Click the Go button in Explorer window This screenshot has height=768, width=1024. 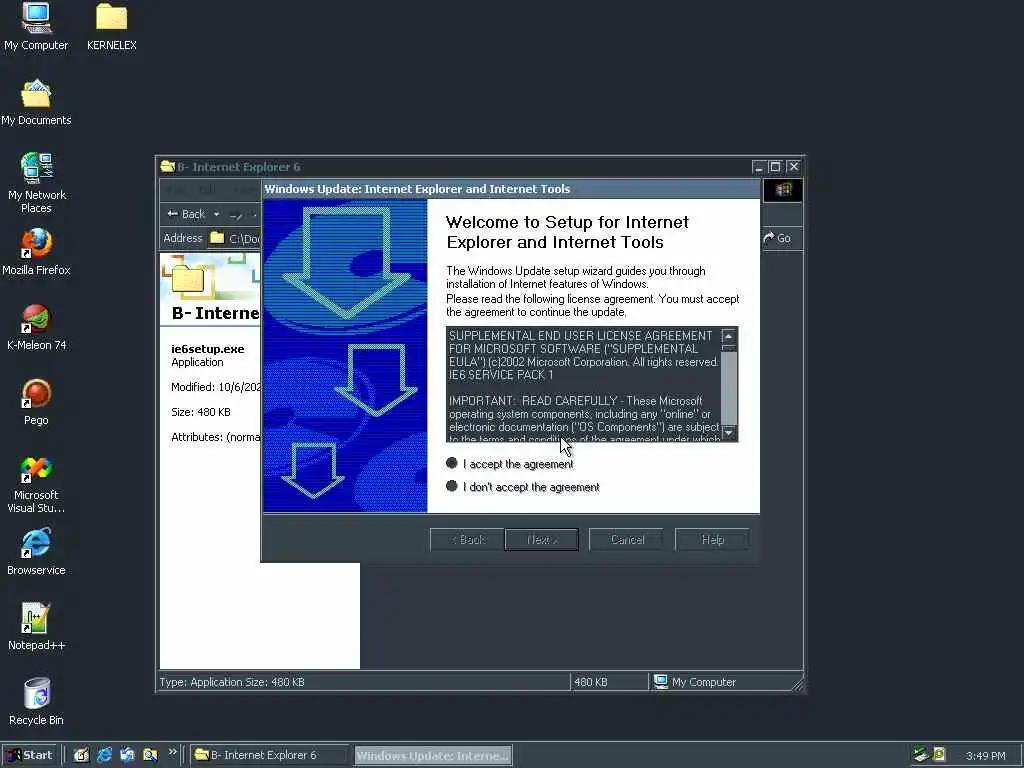[x=777, y=238]
